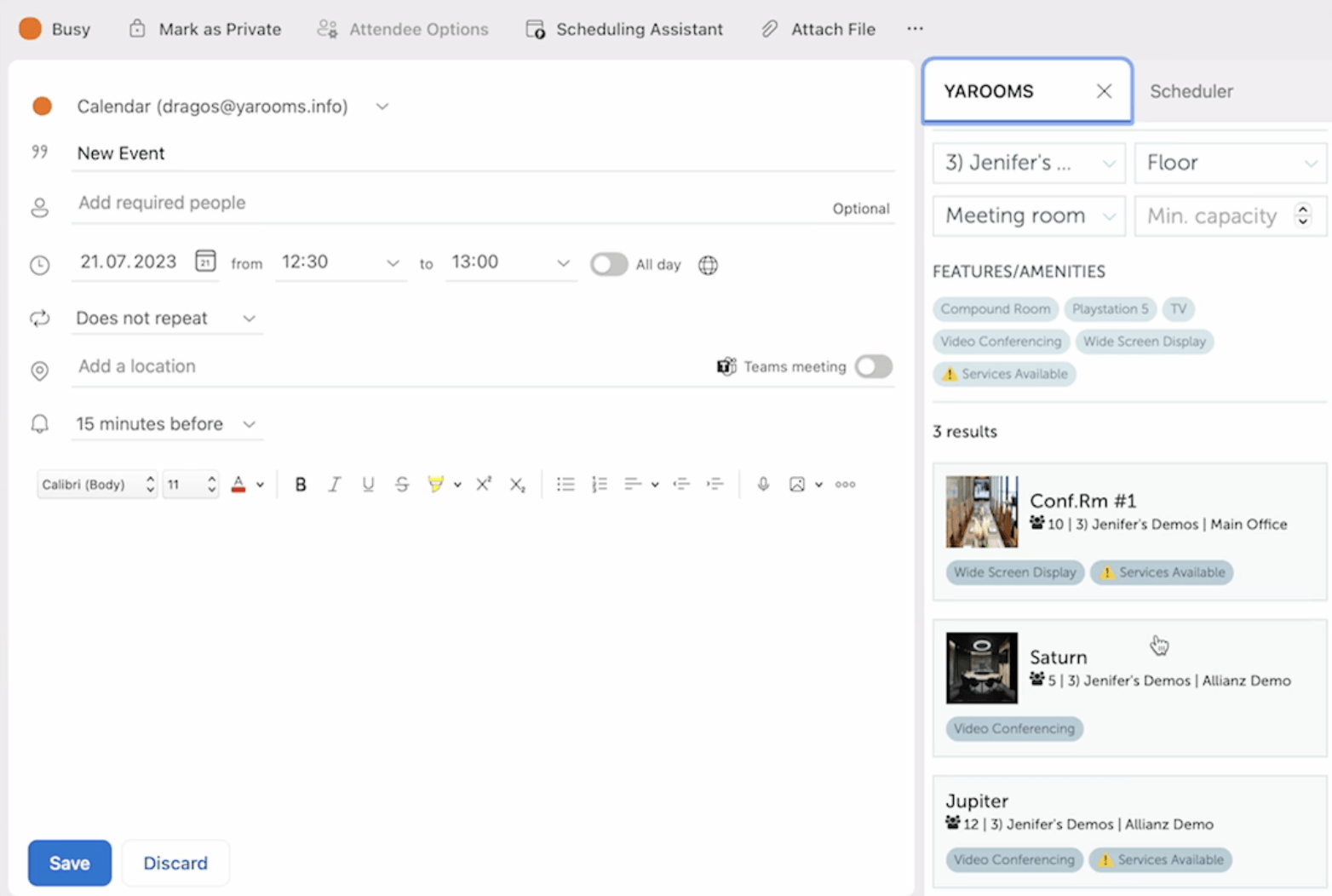Open the date picker calendar icon
The height and width of the screenshot is (896, 1332).
click(205, 261)
